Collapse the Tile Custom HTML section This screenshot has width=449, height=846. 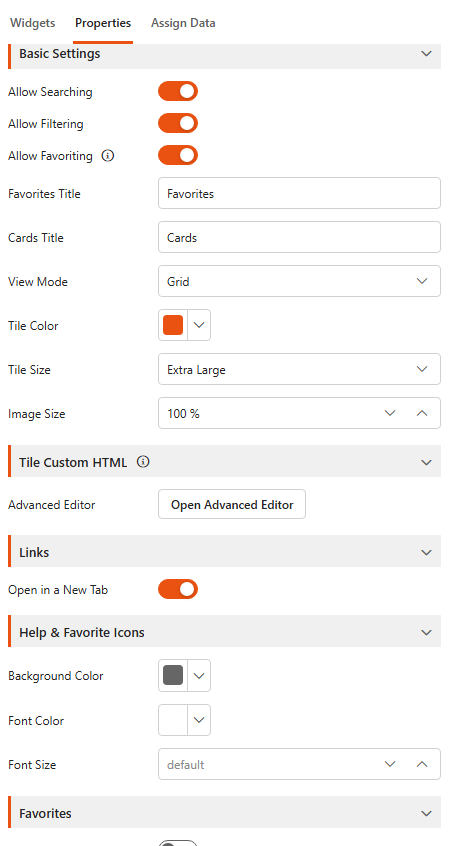pyautogui.click(x=426, y=462)
